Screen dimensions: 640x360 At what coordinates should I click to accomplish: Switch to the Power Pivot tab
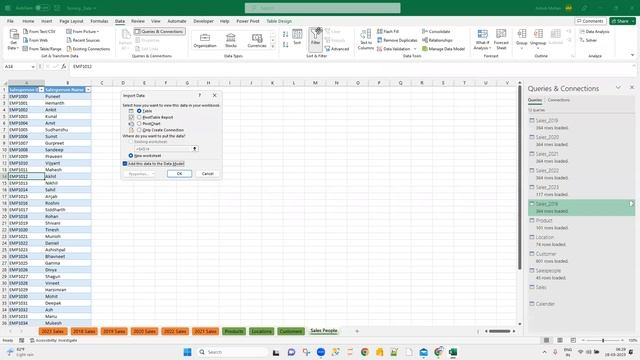click(248, 21)
